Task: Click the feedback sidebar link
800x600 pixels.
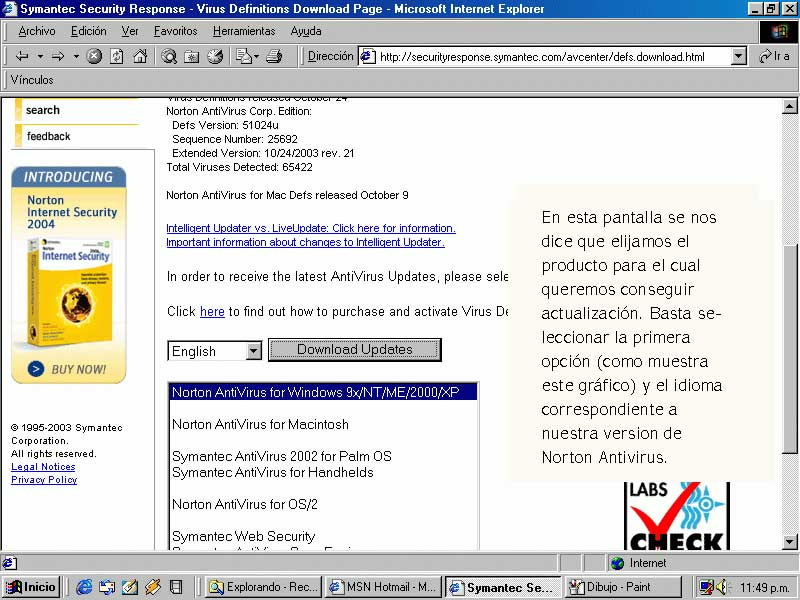Action: 48,136
